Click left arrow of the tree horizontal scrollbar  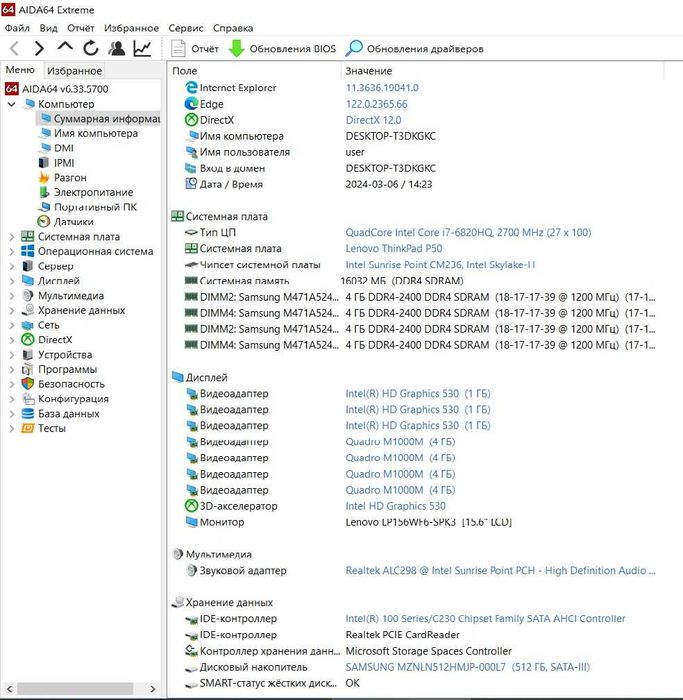(x=10, y=688)
